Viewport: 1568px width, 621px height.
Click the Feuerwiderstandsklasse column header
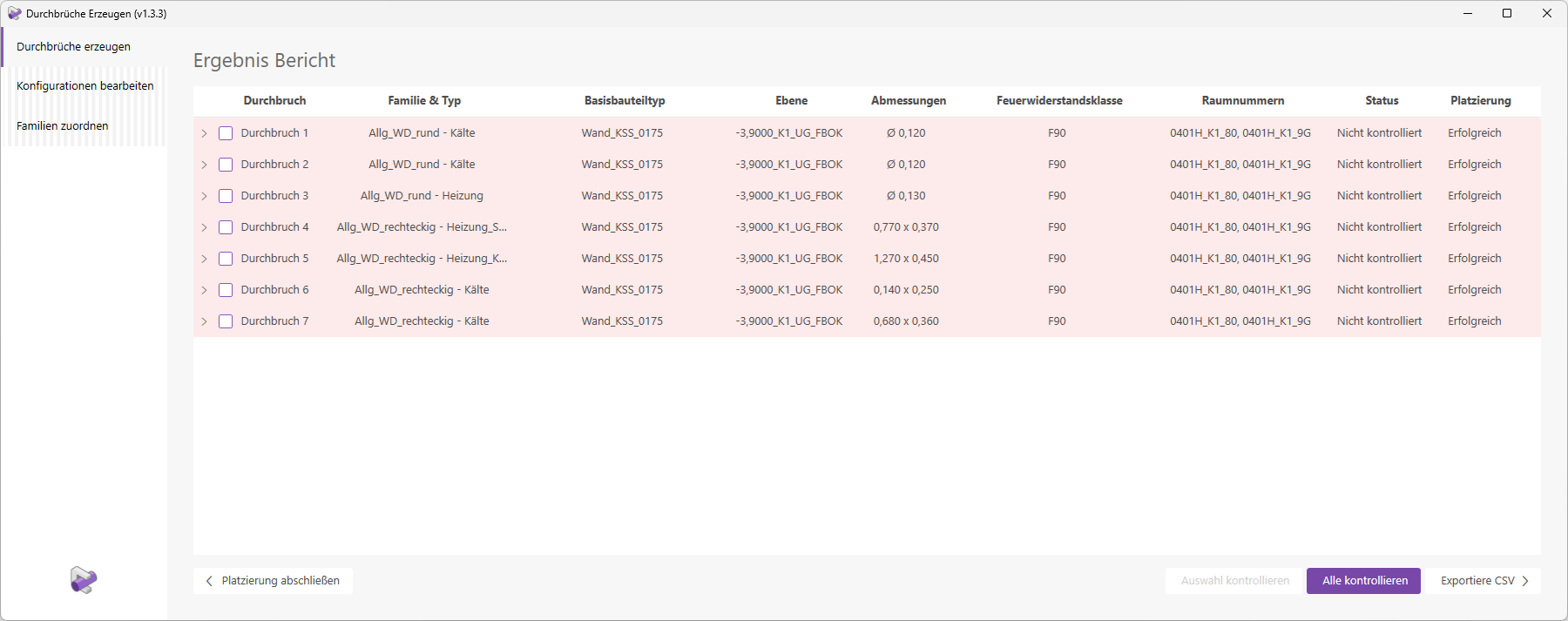click(1059, 101)
